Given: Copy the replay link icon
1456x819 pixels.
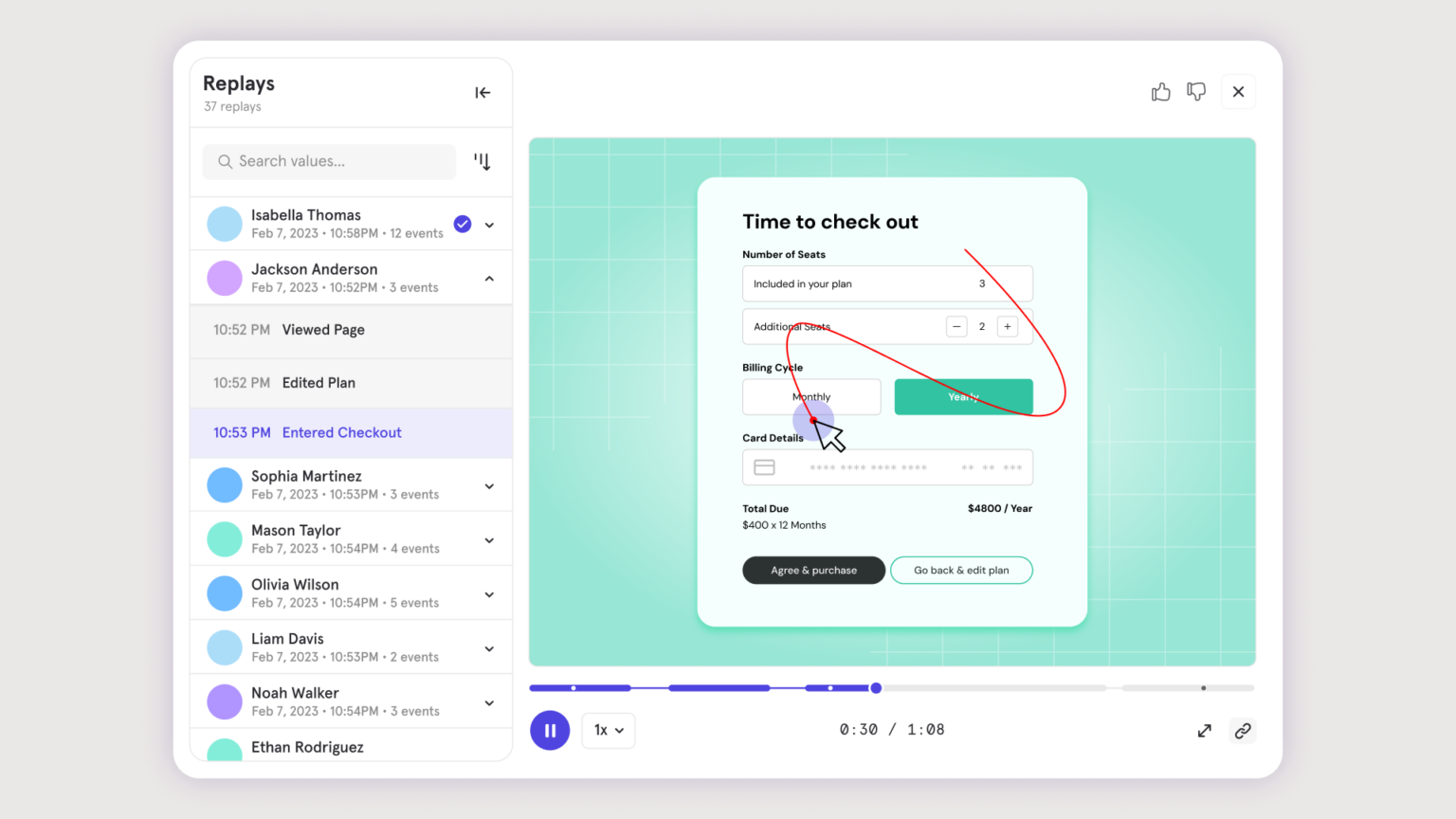Looking at the screenshot, I should pos(1243,731).
